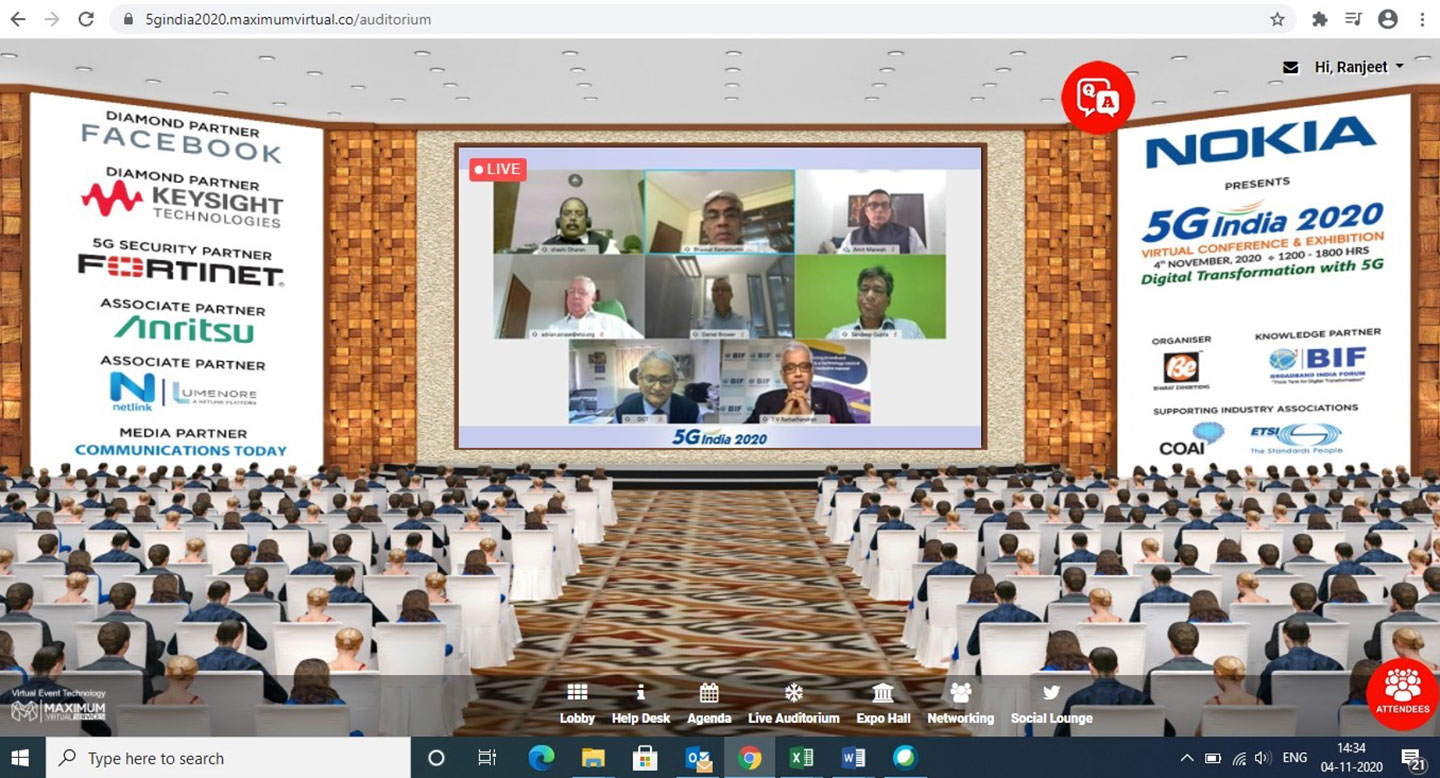Open the Windows Start menu
Screen dimensions: 1440x778
pos(20,758)
